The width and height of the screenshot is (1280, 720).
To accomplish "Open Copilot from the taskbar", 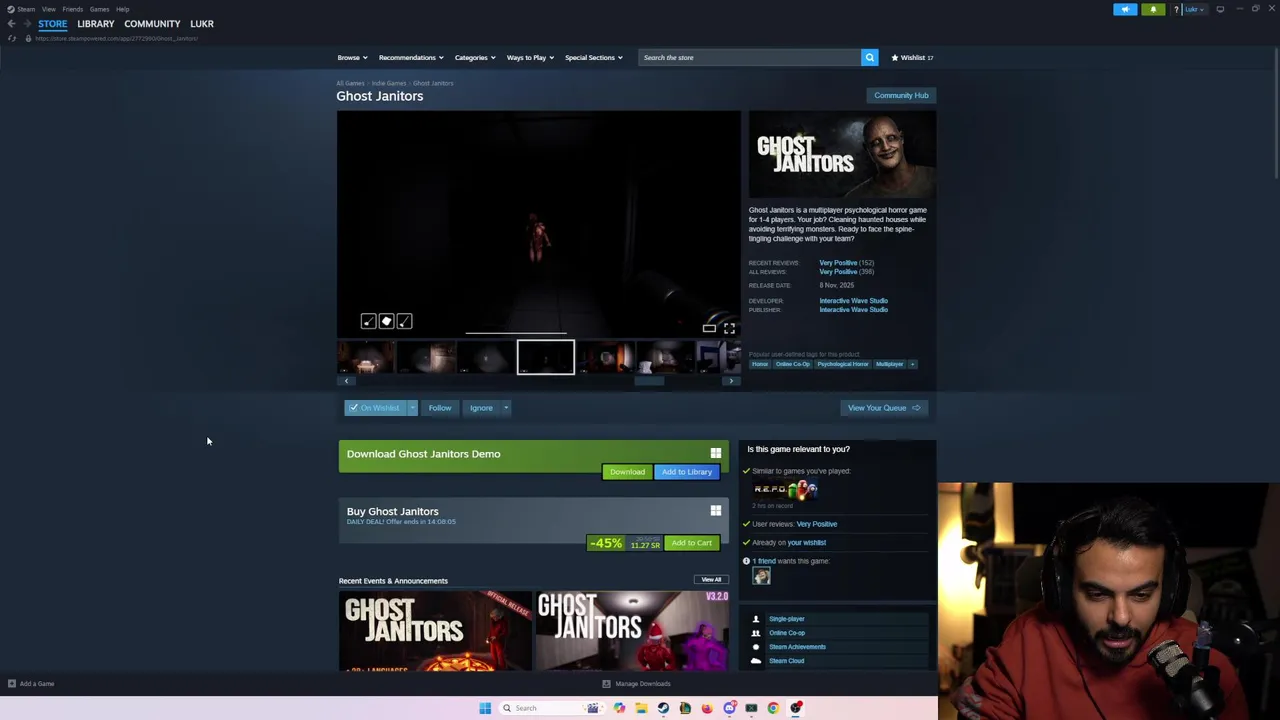I will click(x=619, y=708).
